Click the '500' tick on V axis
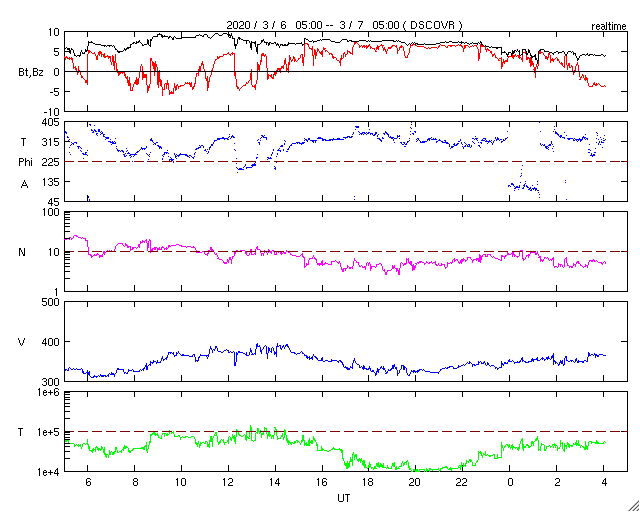The height and width of the screenshot is (512, 640). pyautogui.click(x=52, y=302)
